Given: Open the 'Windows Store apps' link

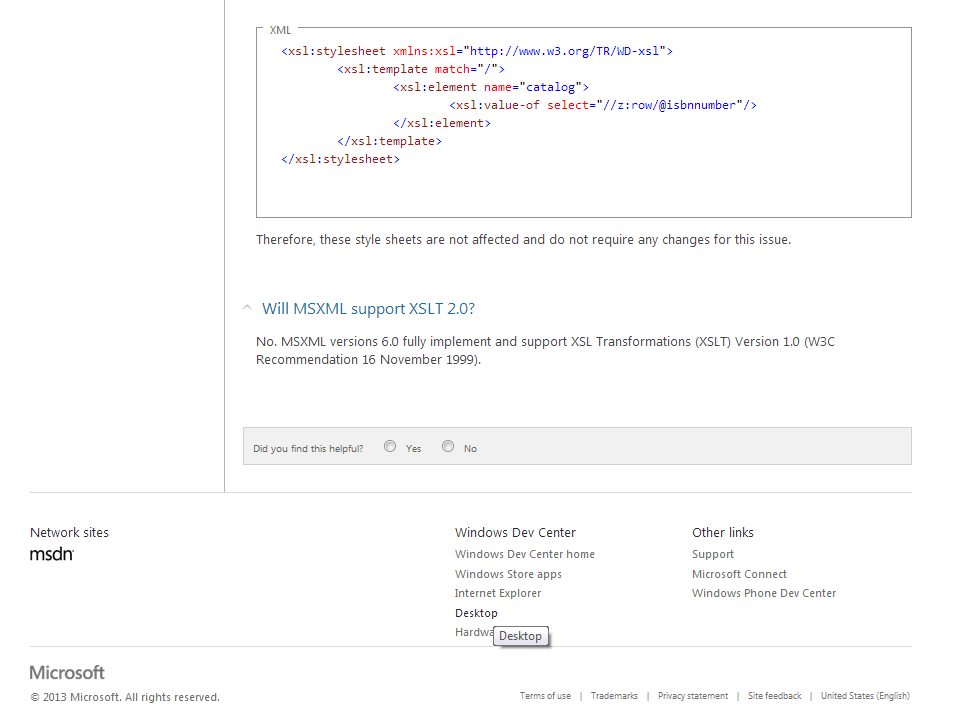Looking at the screenshot, I should tap(508, 573).
